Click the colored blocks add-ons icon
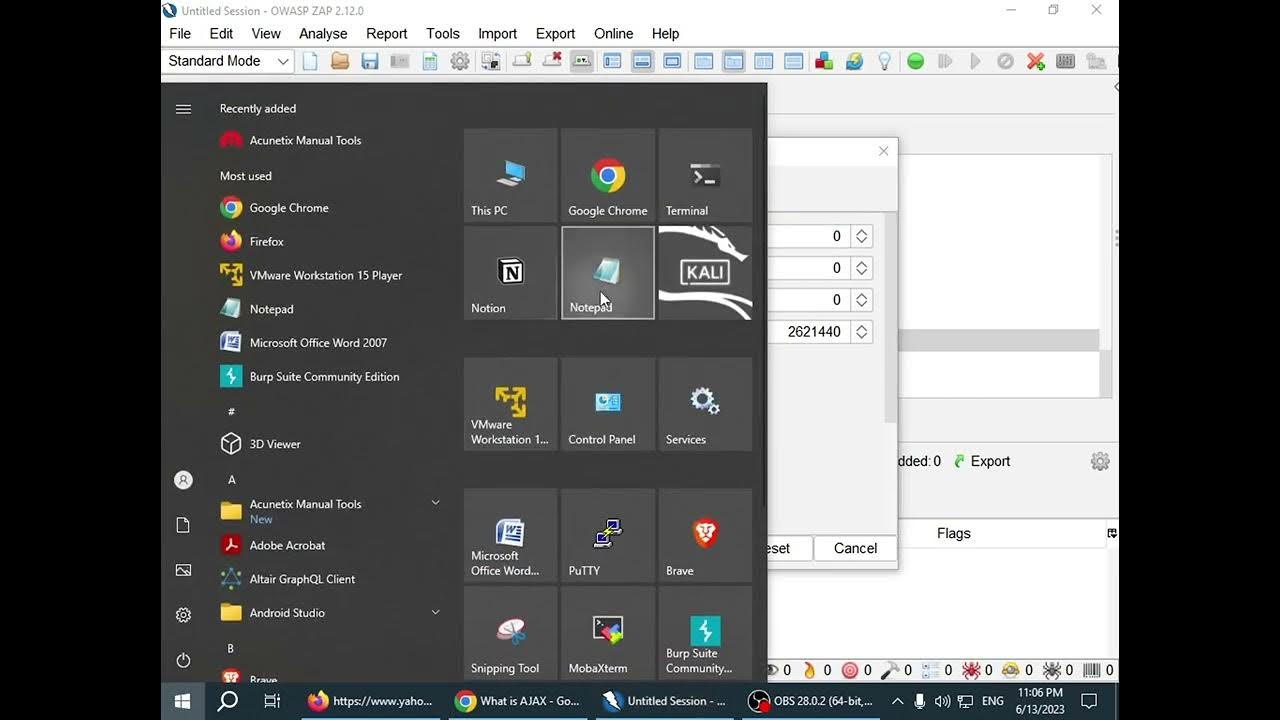The width and height of the screenshot is (1280, 720). (824, 61)
